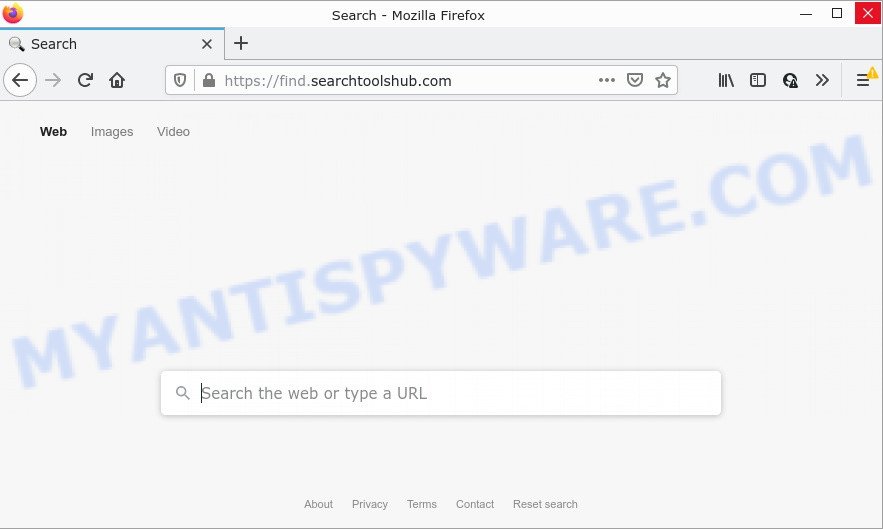Screen dimensions: 883x529
Task: Open the Firefox hamburger menu
Action: click(x=863, y=81)
